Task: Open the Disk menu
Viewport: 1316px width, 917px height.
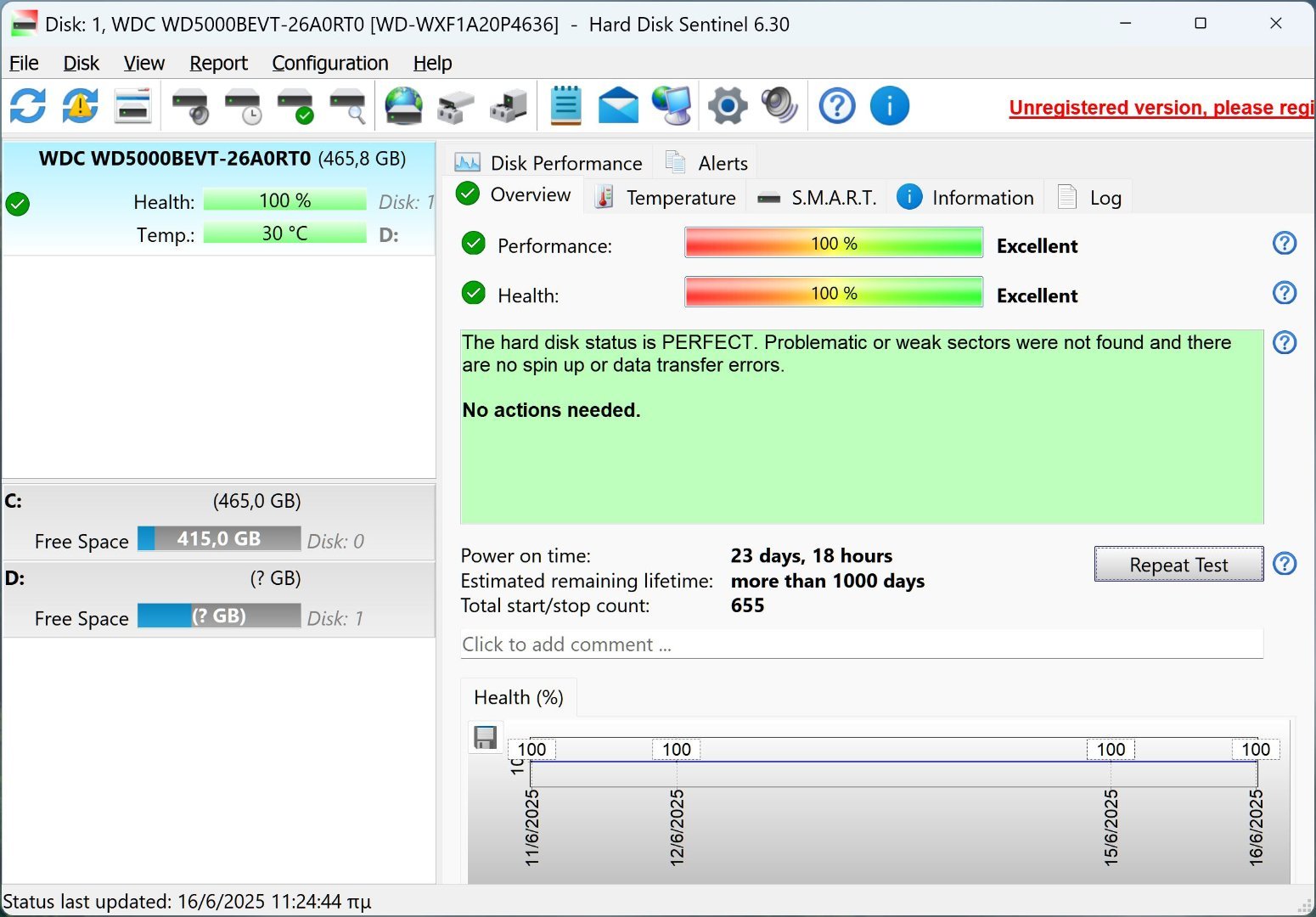Action: click(x=82, y=64)
